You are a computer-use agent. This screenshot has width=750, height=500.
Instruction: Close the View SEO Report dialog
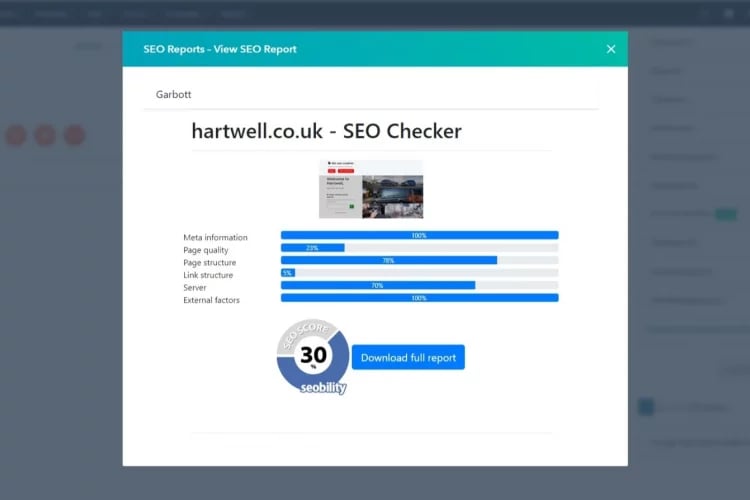point(611,49)
